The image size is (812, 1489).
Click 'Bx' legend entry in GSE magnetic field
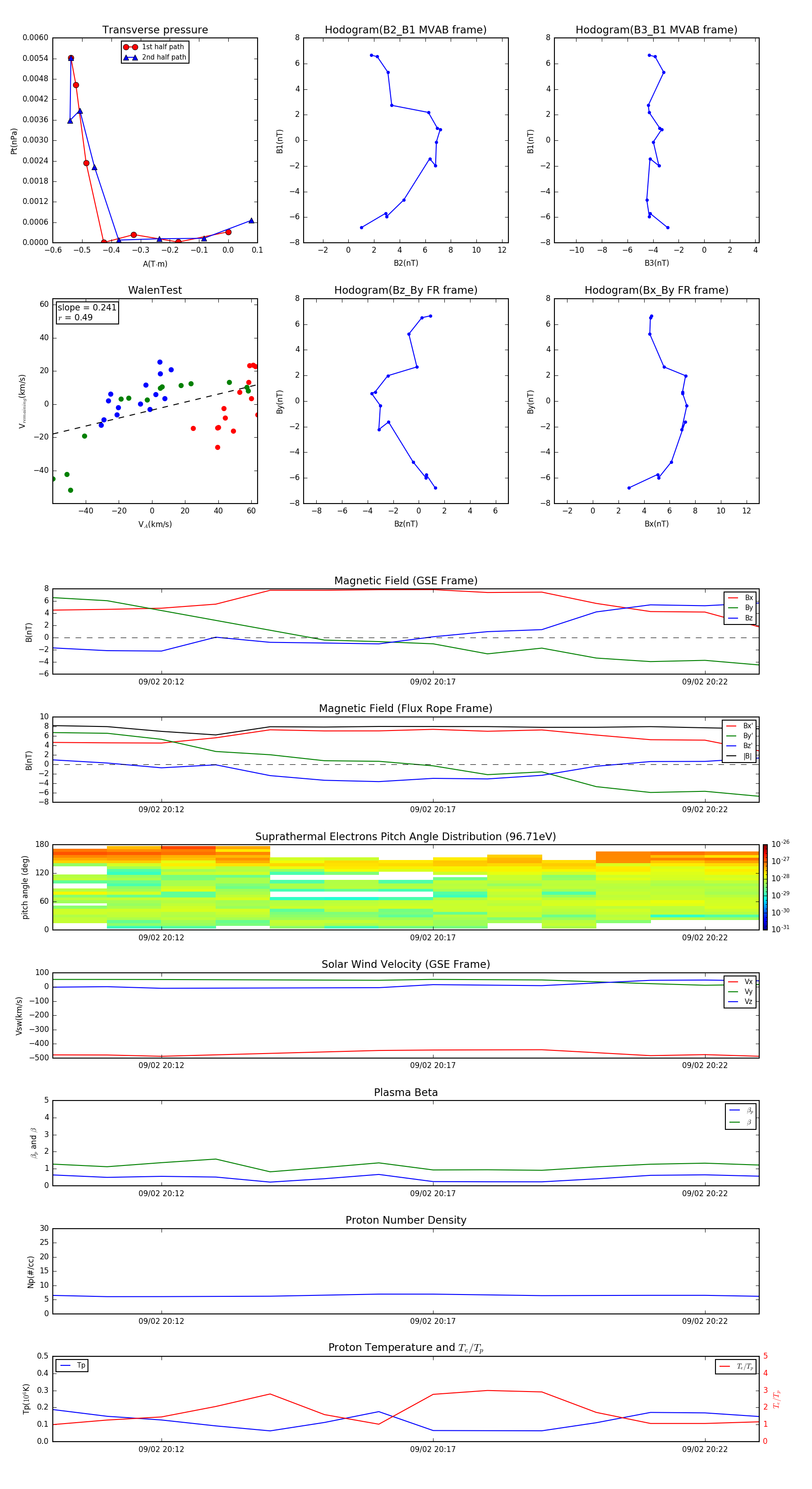(x=740, y=598)
